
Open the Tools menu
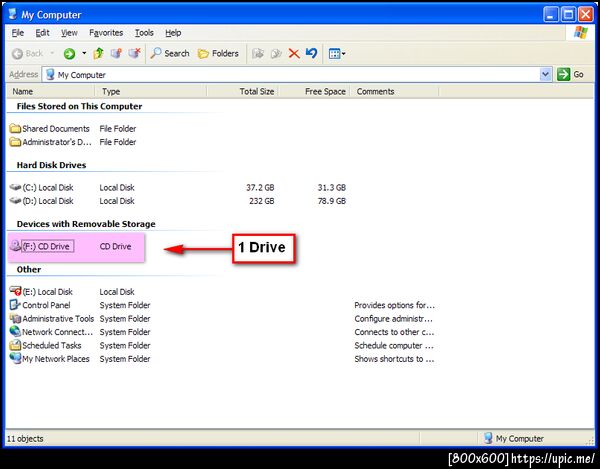coord(144,33)
